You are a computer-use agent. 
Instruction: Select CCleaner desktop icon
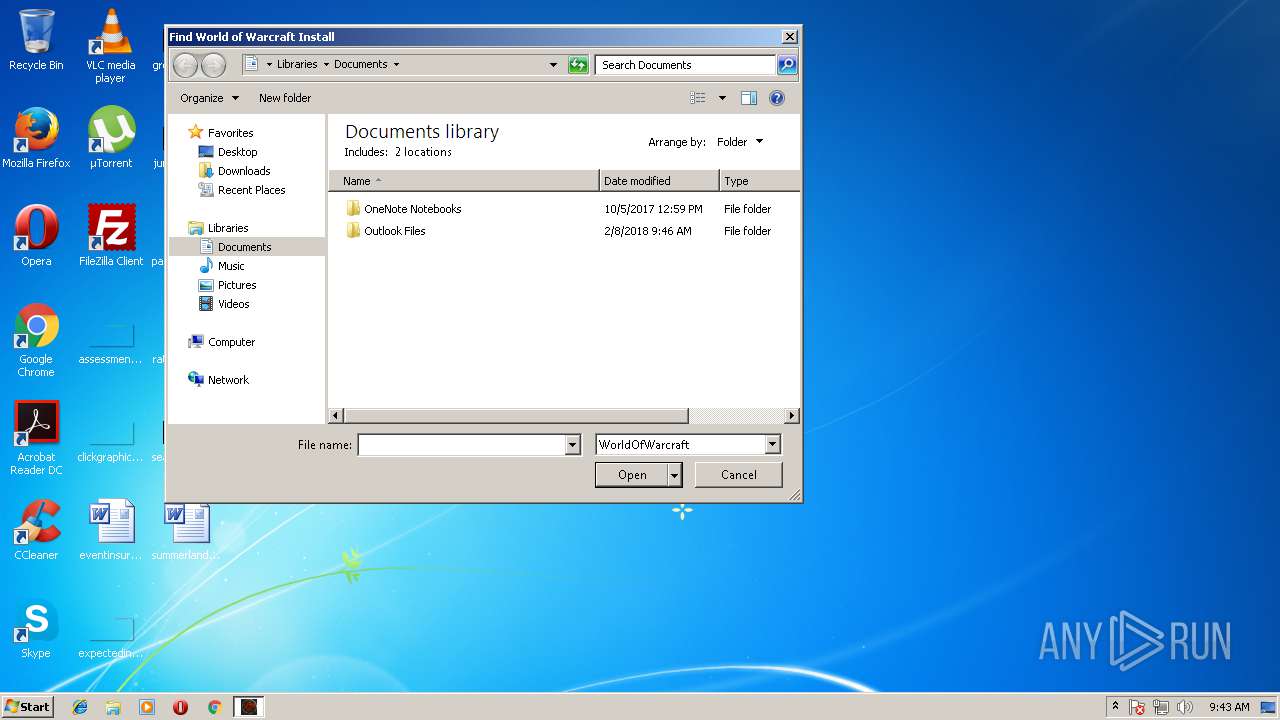36,530
